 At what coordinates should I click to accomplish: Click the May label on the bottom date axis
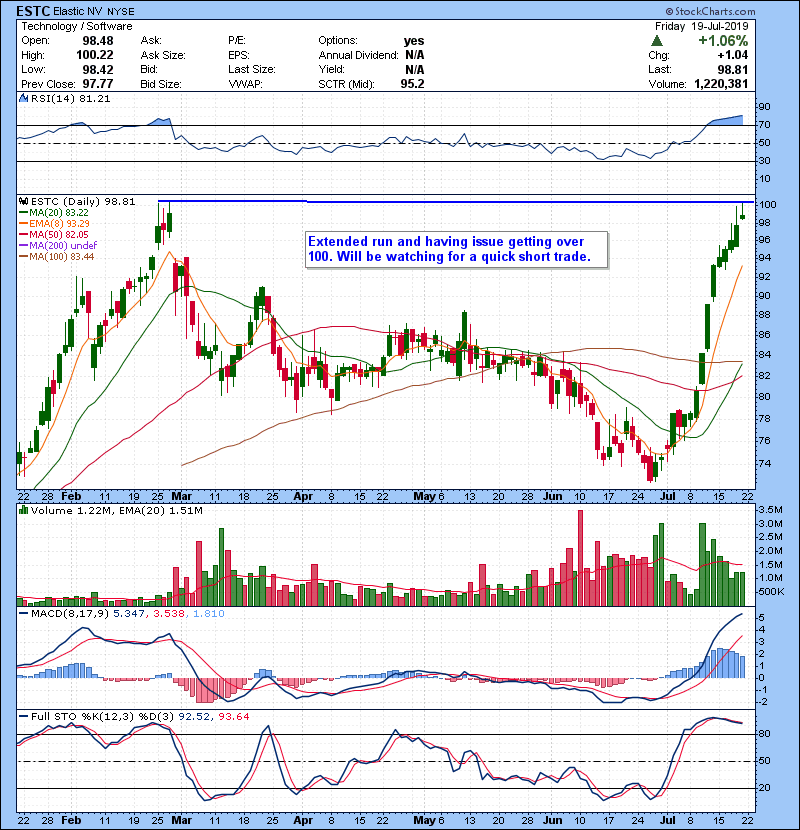tap(424, 820)
